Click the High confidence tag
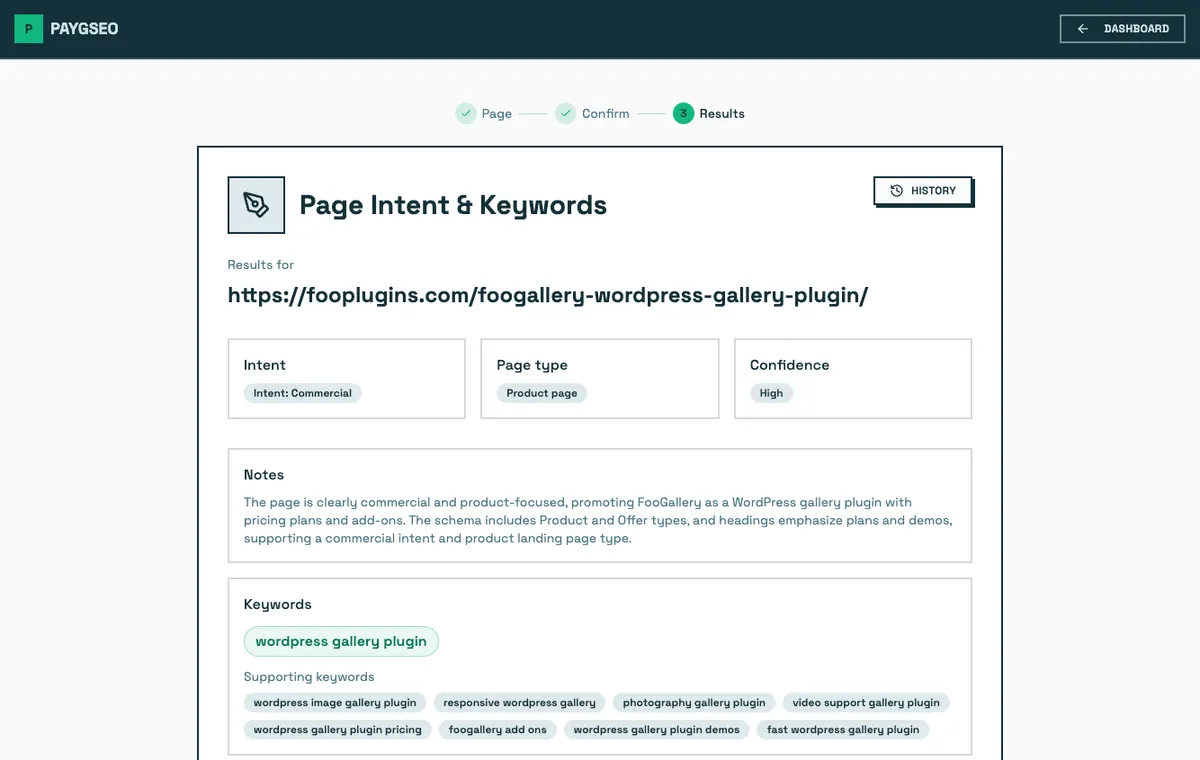This screenshot has width=1200, height=760. click(x=771, y=393)
